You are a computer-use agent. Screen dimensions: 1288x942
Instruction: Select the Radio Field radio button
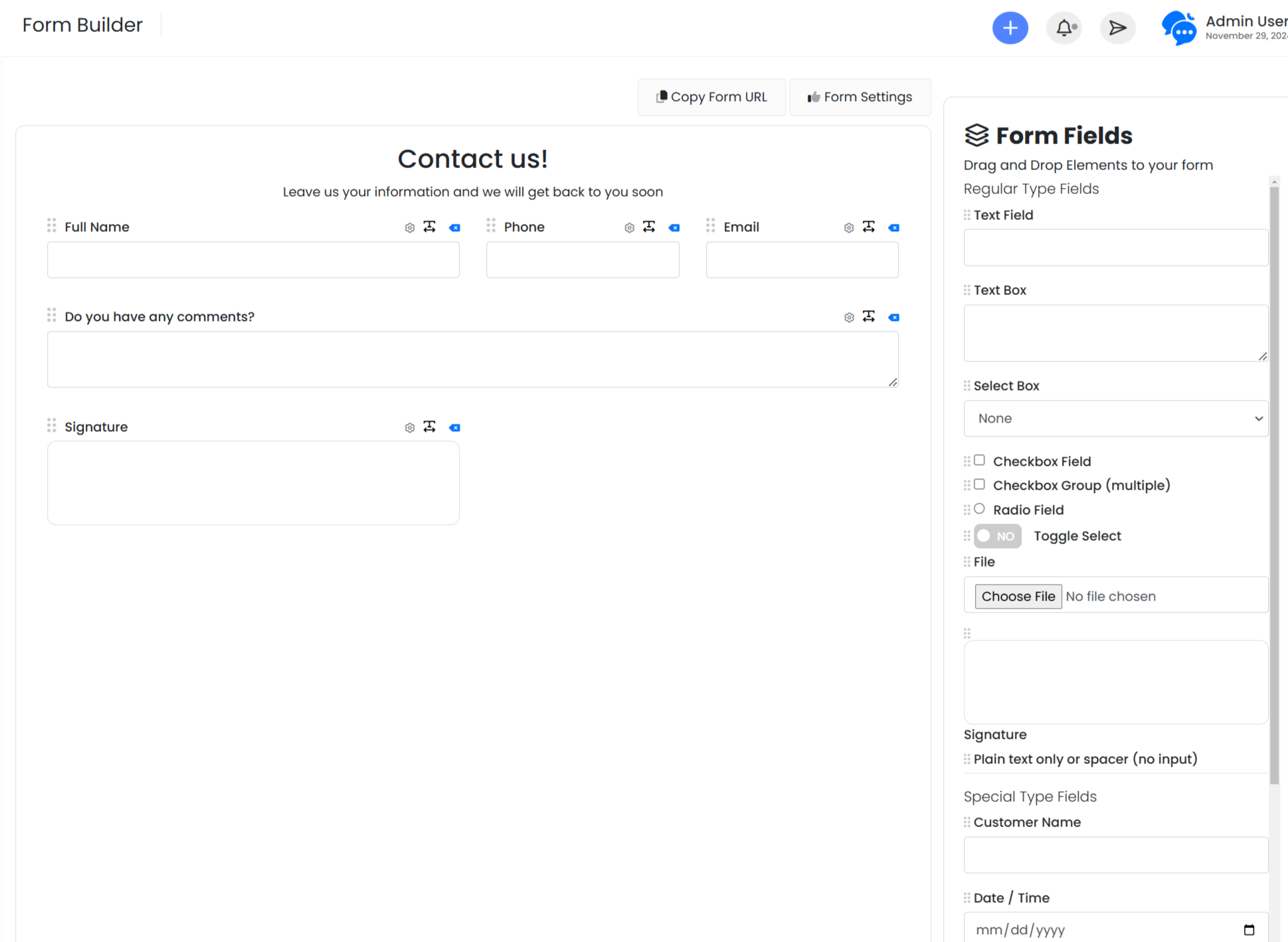point(979,509)
